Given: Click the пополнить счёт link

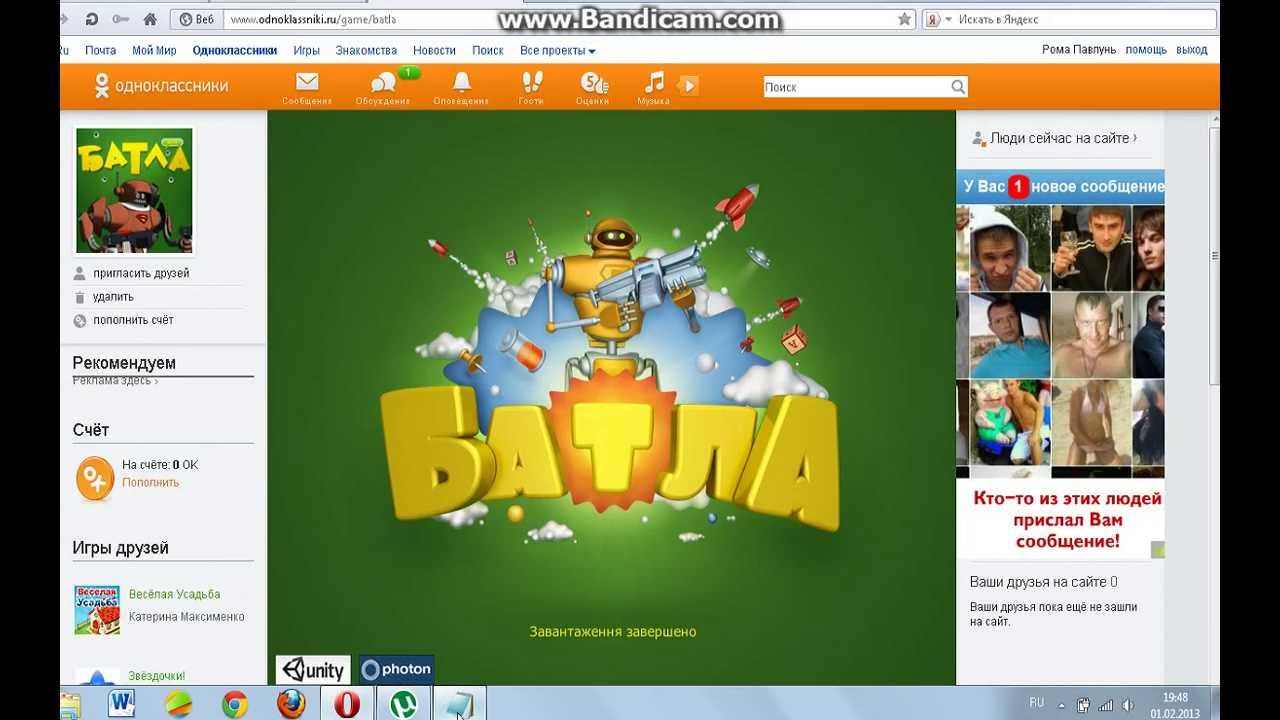Looking at the screenshot, I should pos(133,320).
